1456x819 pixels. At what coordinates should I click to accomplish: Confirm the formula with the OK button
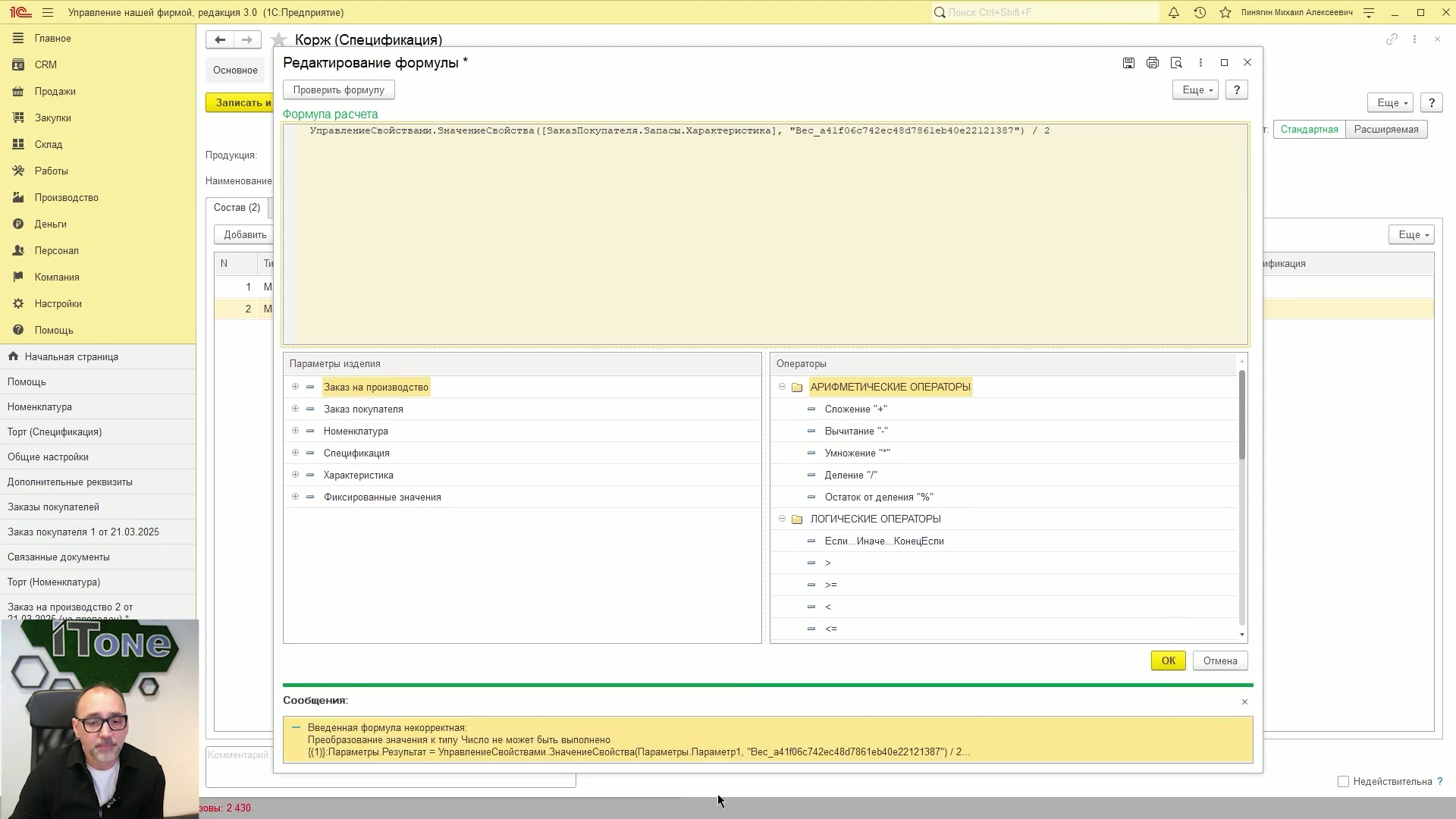[x=1168, y=661]
